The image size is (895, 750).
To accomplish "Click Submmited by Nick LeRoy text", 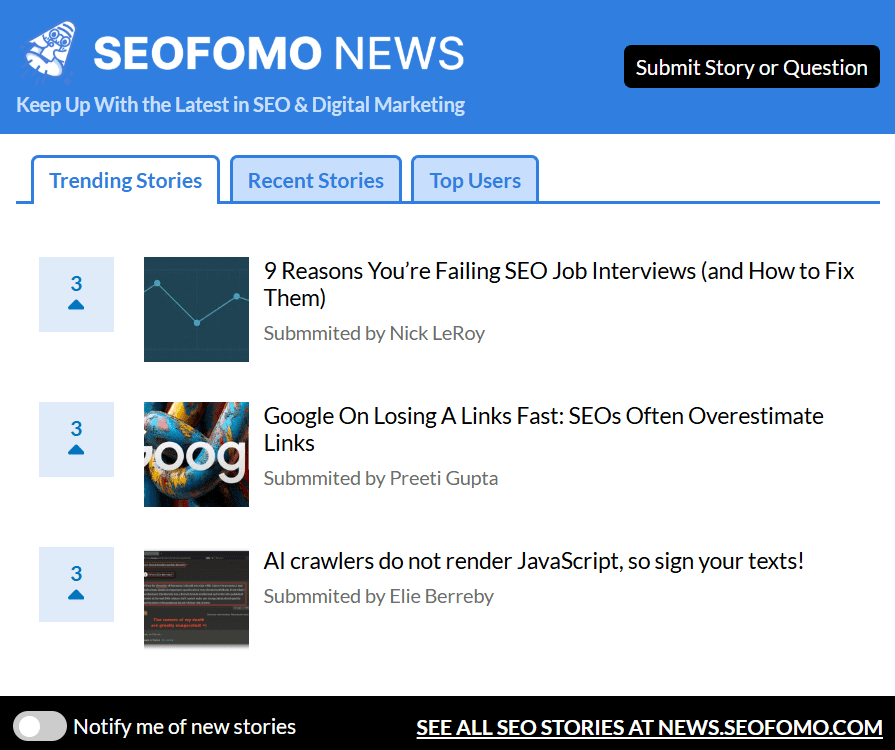I will (x=374, y=333).
